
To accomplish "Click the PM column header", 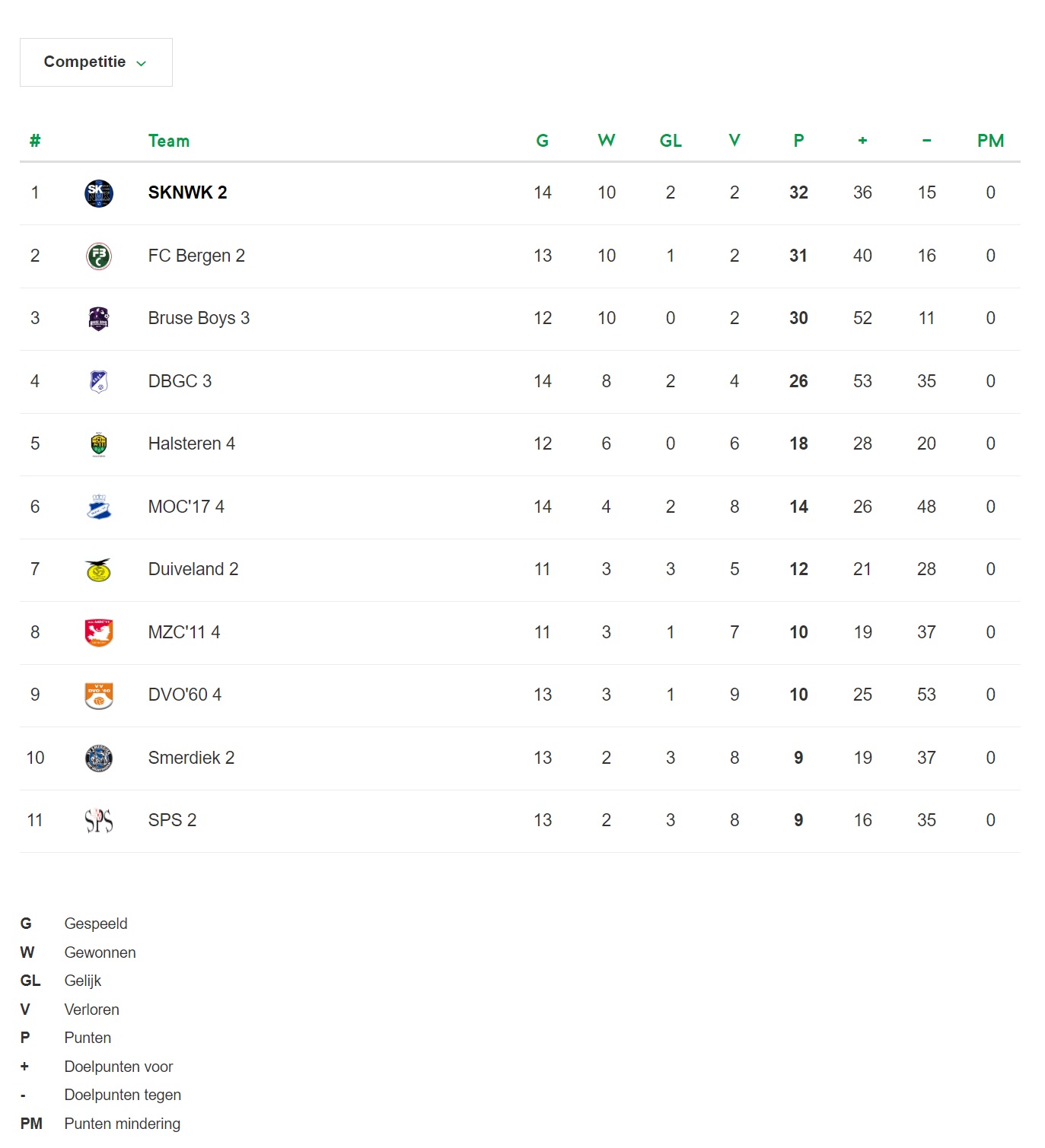I will [x=990, y=142].
